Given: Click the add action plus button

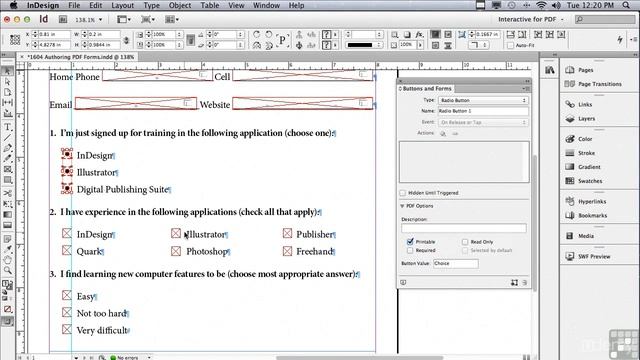Looking at the screenshot, I should (443, 133).
